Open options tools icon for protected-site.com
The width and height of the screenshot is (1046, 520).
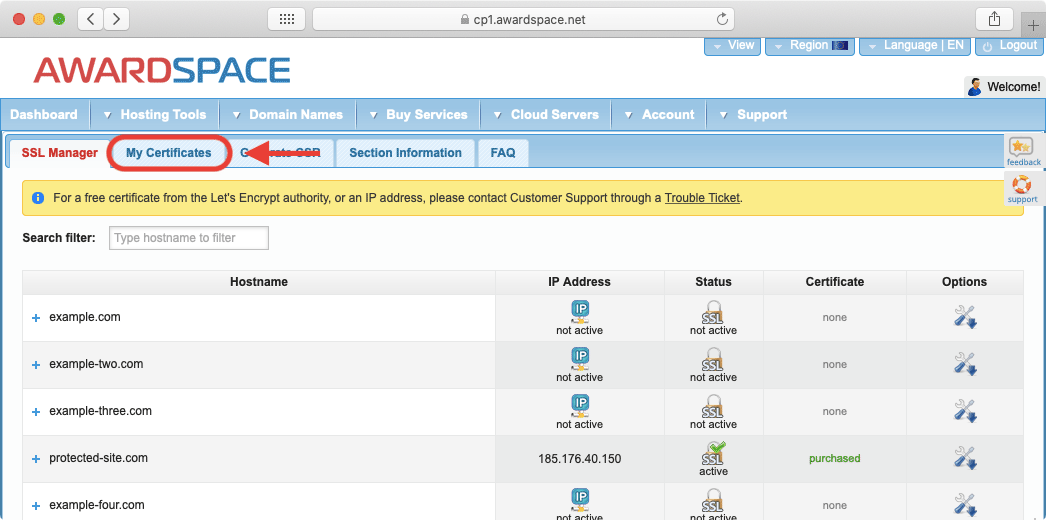pos(964,458)
